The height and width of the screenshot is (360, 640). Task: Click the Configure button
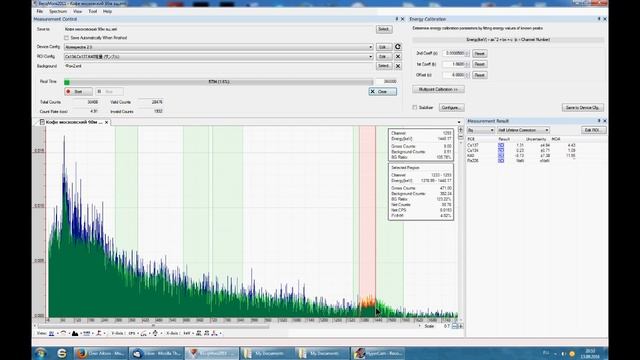pos(451,107)
